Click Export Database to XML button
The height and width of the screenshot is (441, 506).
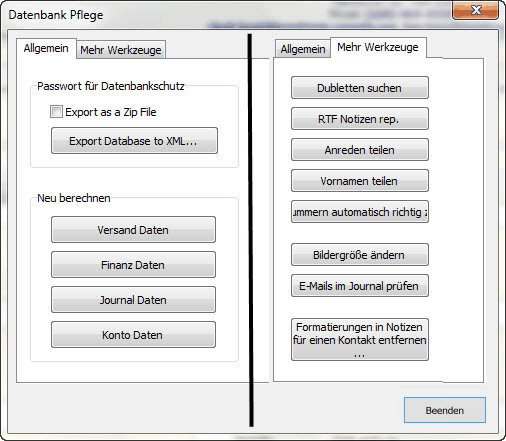(134, 141)
